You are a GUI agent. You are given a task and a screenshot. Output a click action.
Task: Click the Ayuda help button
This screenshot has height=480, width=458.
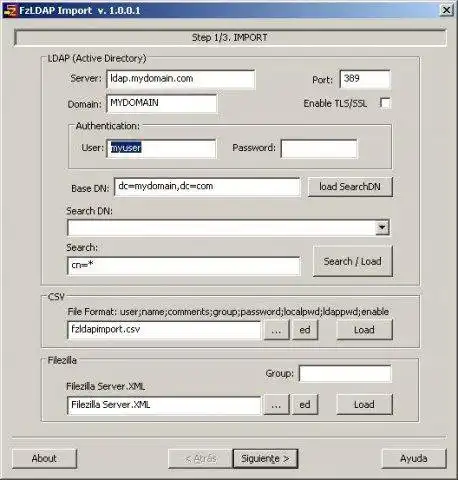(x=414, y=459)
